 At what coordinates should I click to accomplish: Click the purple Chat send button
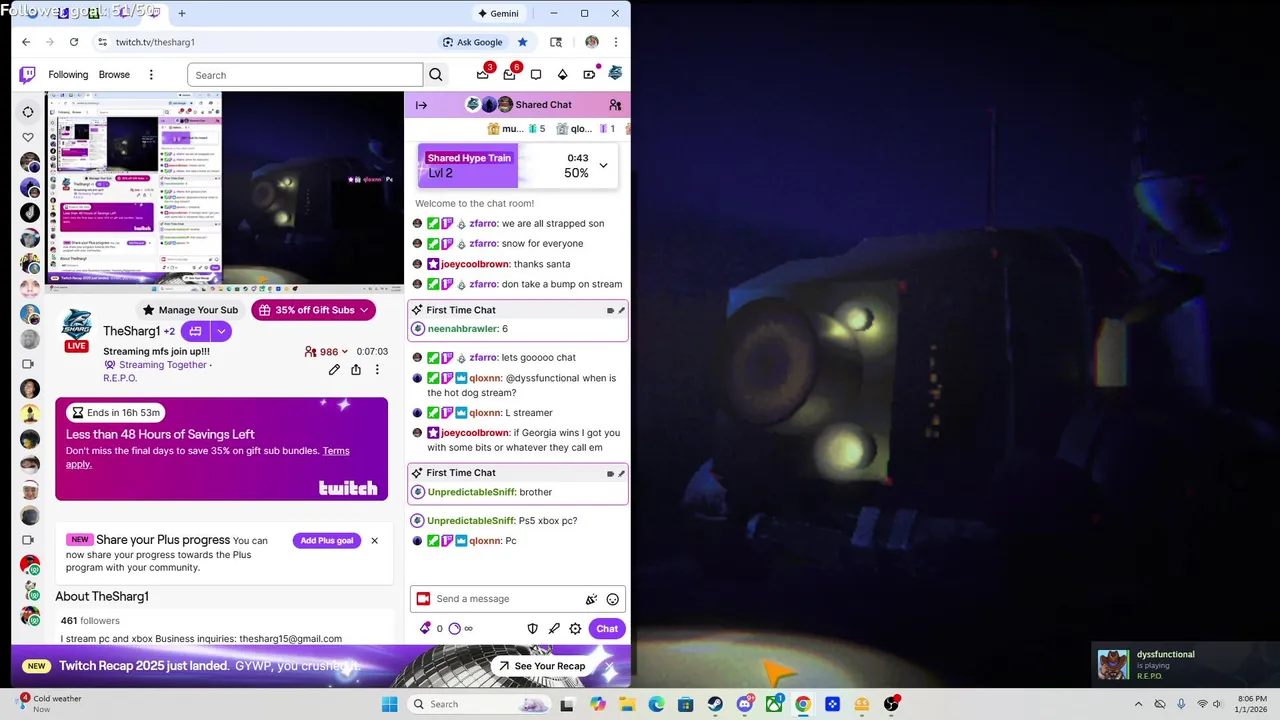(x=607, y=629)
